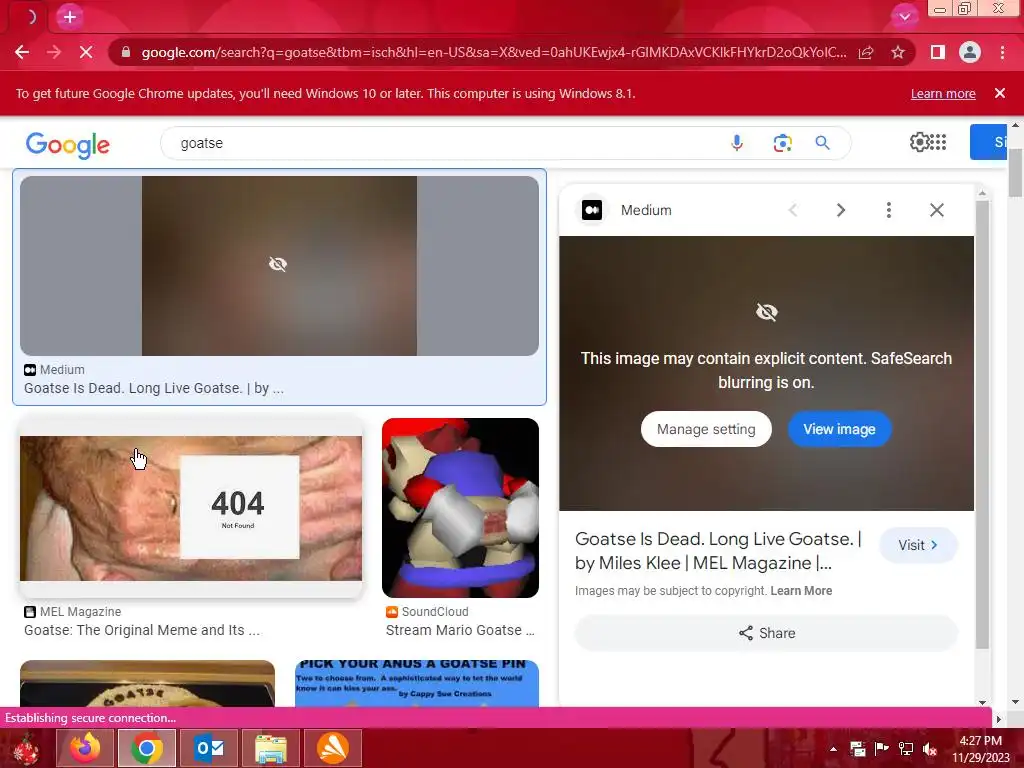Open the Windows Start button
The width and height of the screenshot is (1024, 768).
click(26, 748)
